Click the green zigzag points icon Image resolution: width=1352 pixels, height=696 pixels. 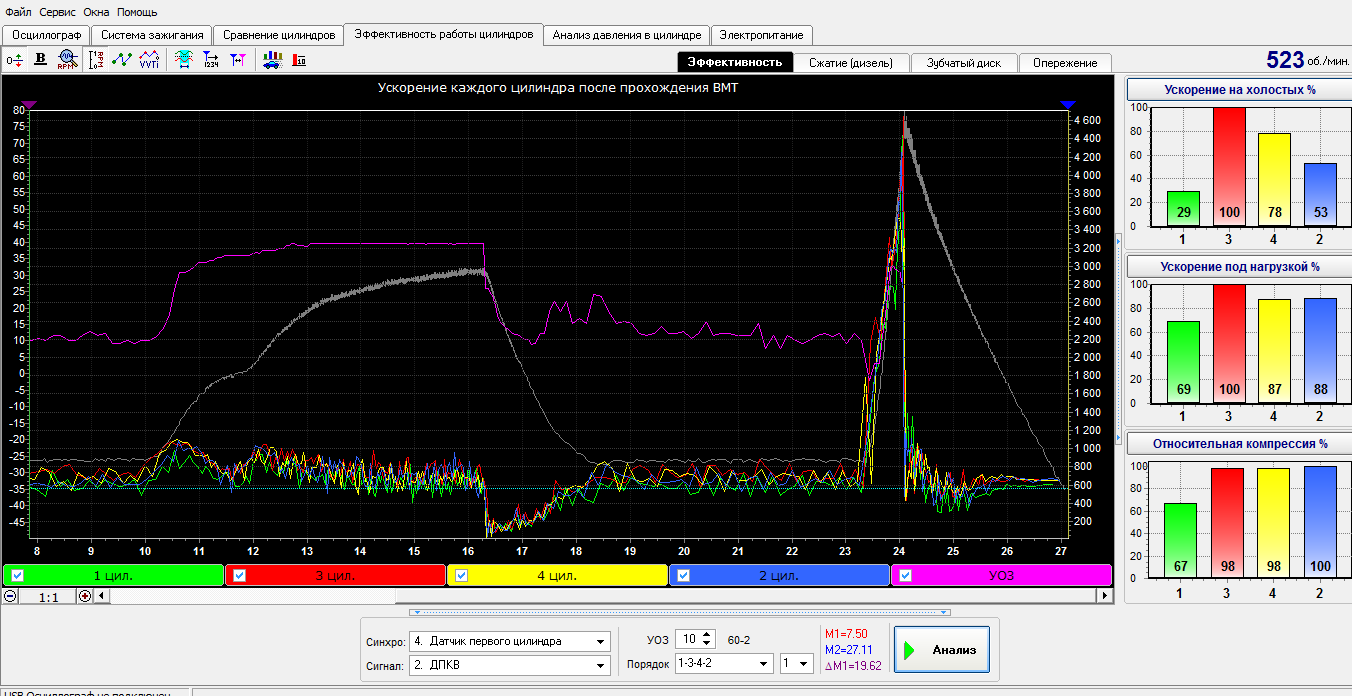(x=122, y=60)
